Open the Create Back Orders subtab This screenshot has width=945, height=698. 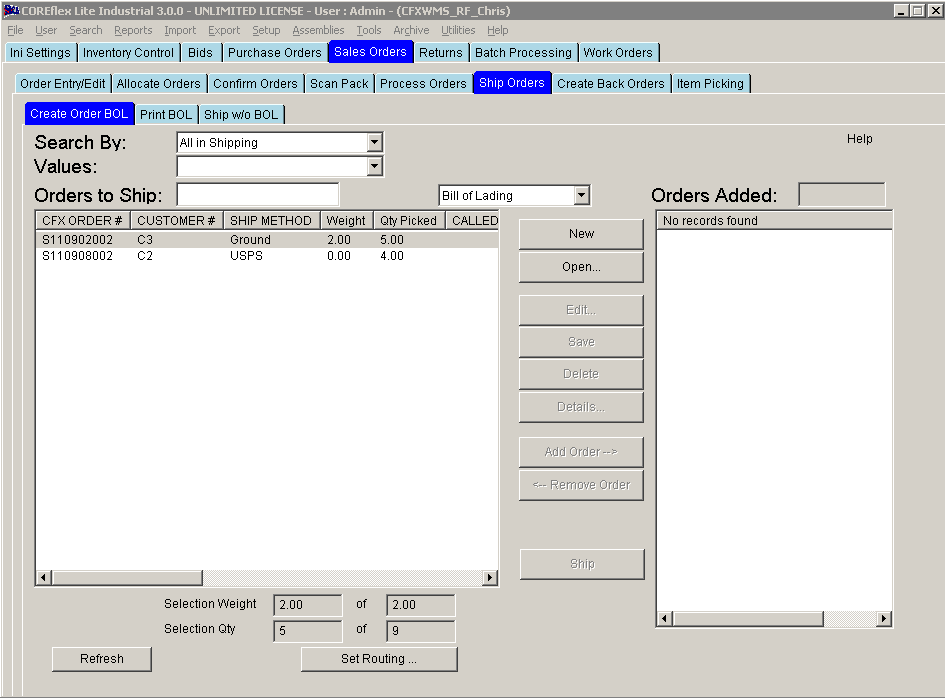(x=611, y=84)
